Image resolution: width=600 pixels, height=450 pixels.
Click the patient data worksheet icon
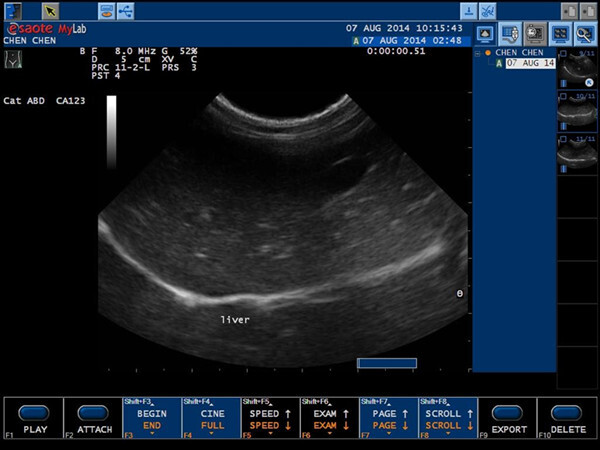click(510, 33)
